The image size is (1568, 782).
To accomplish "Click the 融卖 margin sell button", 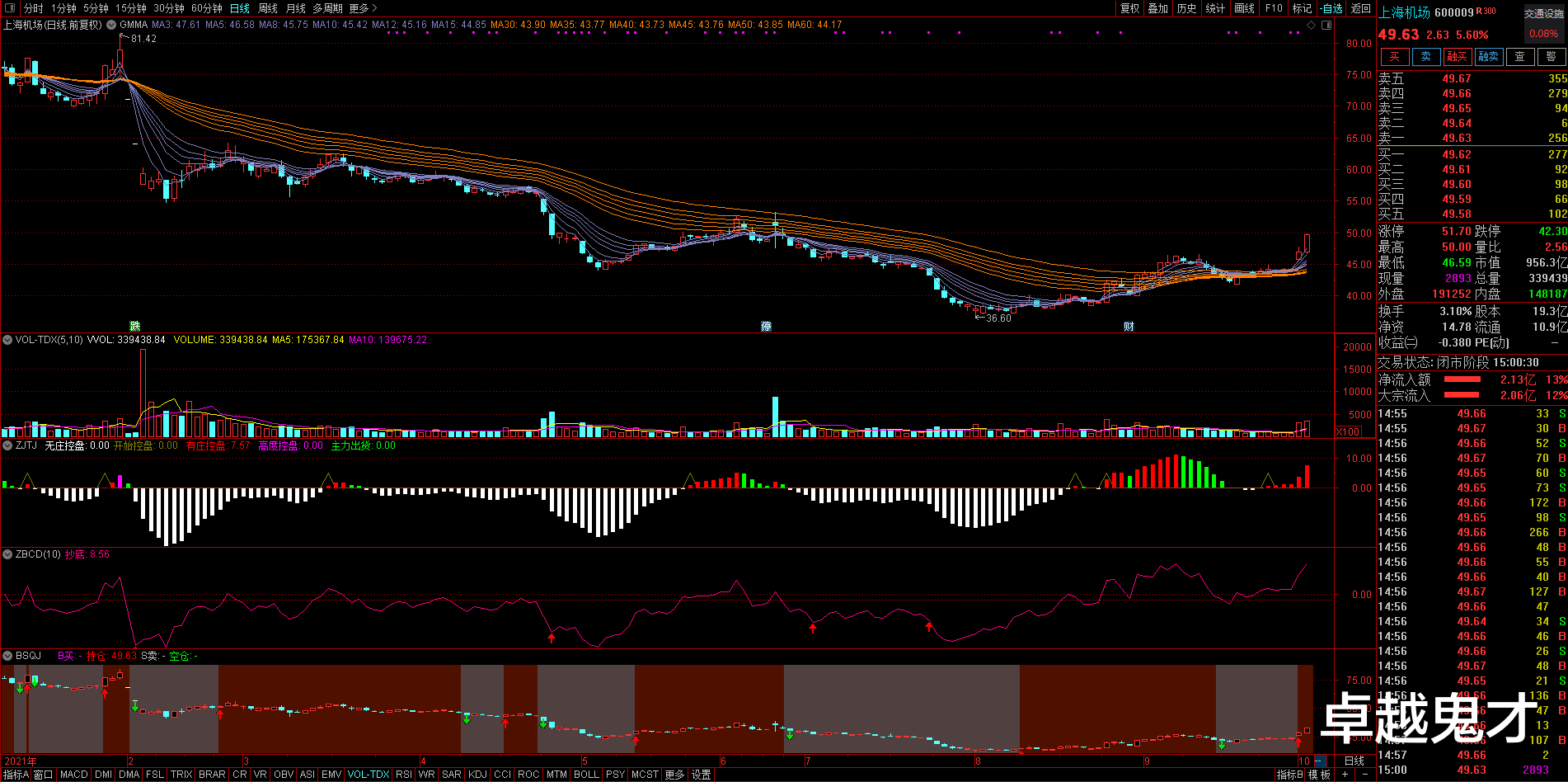I will [x=1488, y=56].
